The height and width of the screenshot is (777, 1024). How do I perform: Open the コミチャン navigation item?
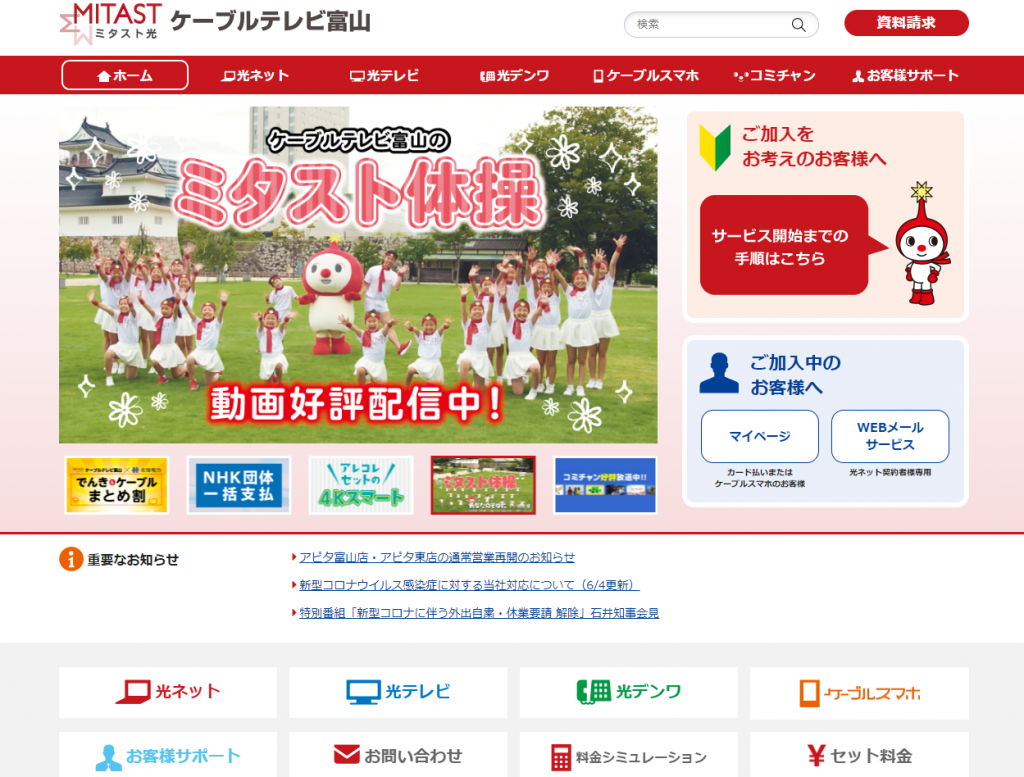pos(775,76)
